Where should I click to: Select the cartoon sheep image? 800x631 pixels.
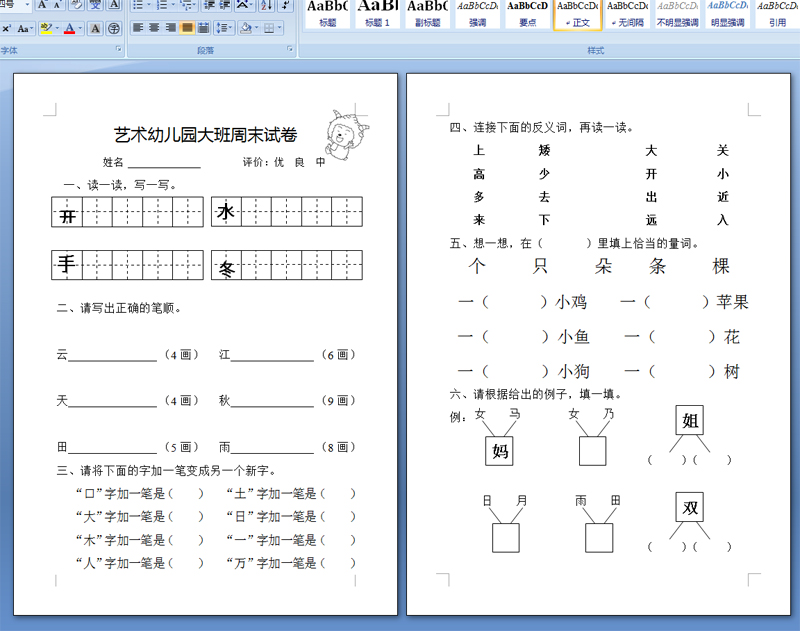(345, 135)
